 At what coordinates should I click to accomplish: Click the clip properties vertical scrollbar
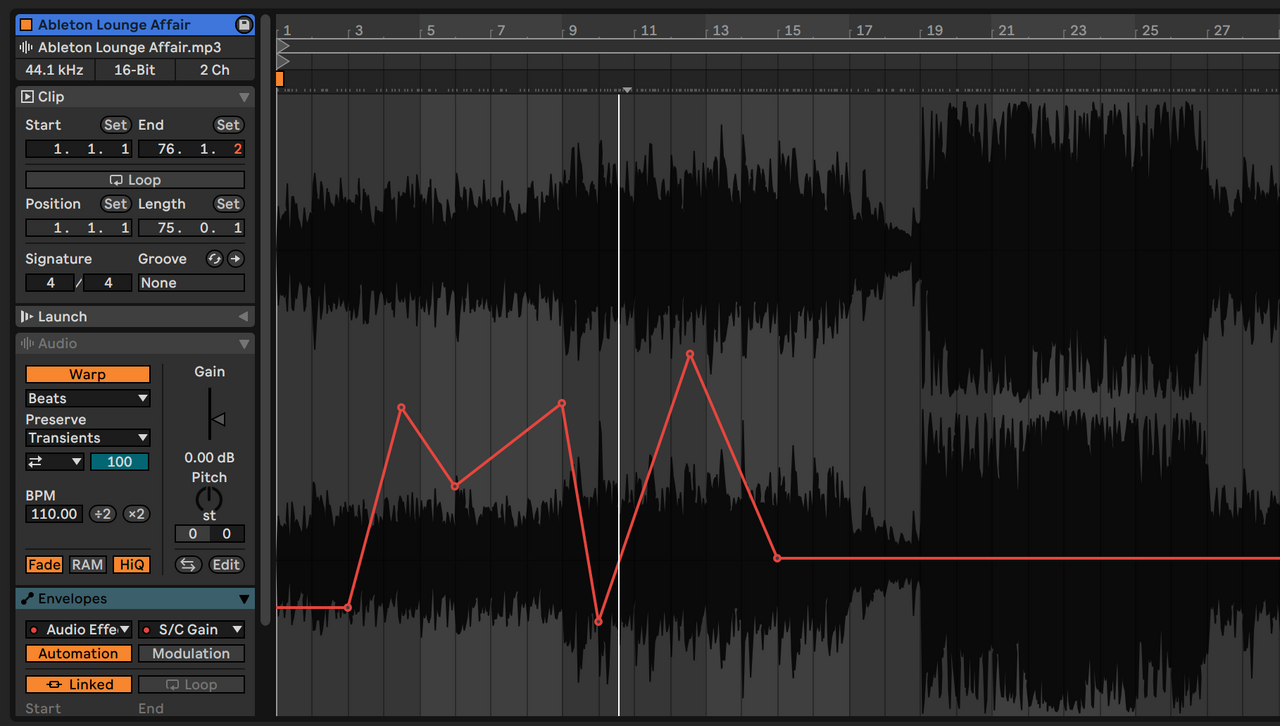point(265,320)
